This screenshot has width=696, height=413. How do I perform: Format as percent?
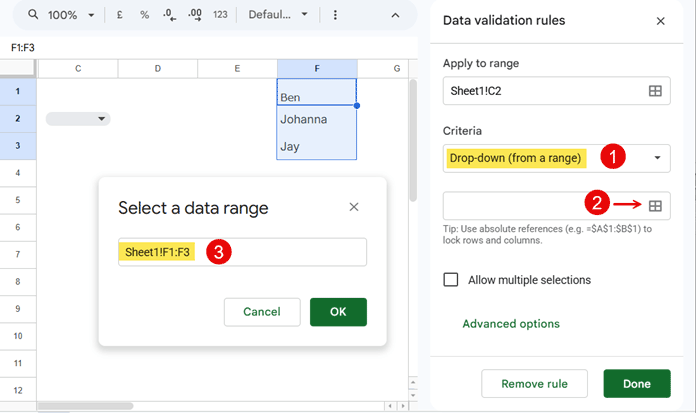[x=144, y=15]
